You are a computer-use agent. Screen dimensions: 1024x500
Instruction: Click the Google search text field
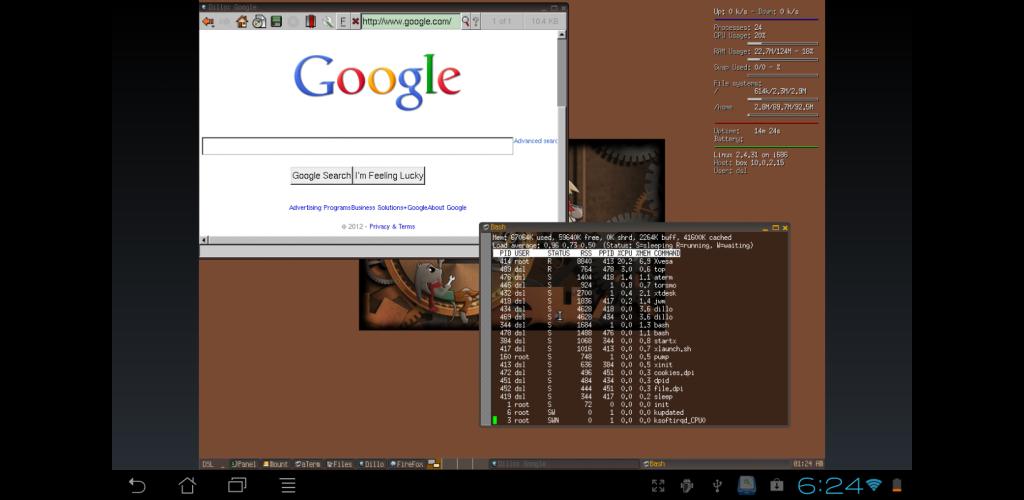tap(357, 146)
